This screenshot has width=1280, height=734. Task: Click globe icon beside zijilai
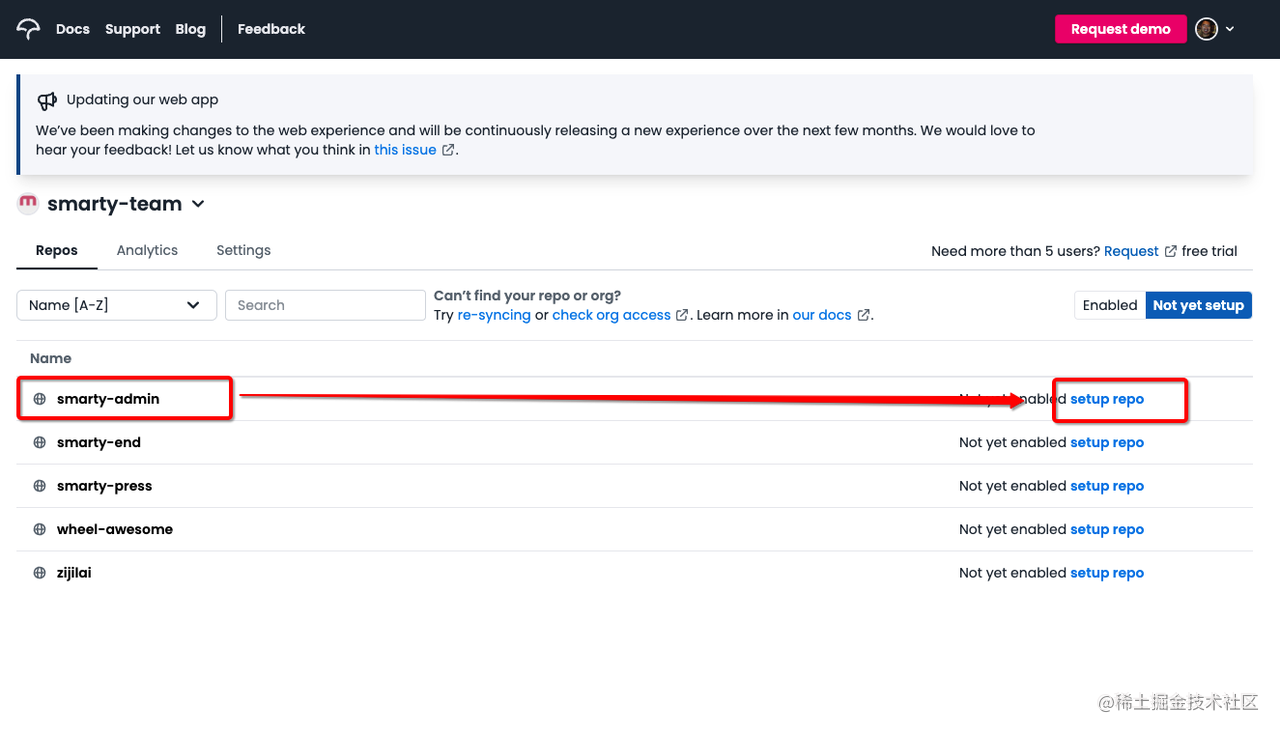pos(40,573)
